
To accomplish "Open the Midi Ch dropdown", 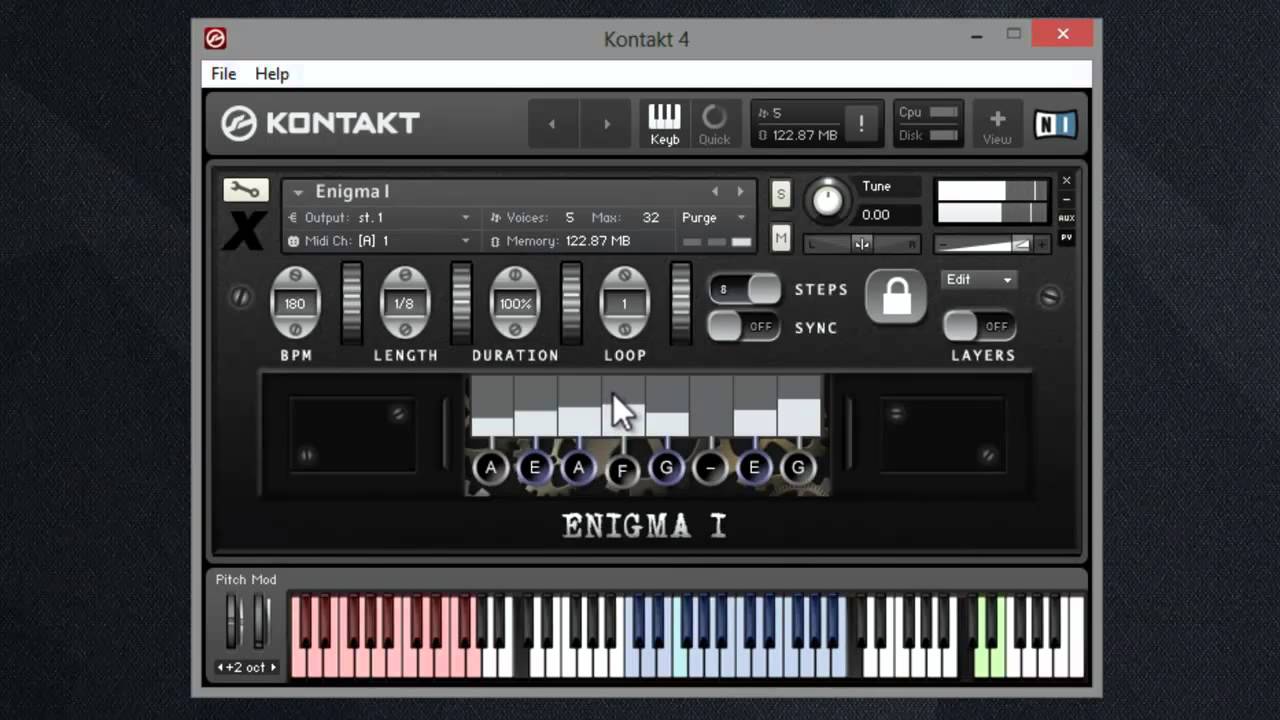I will tap(379, 241).
